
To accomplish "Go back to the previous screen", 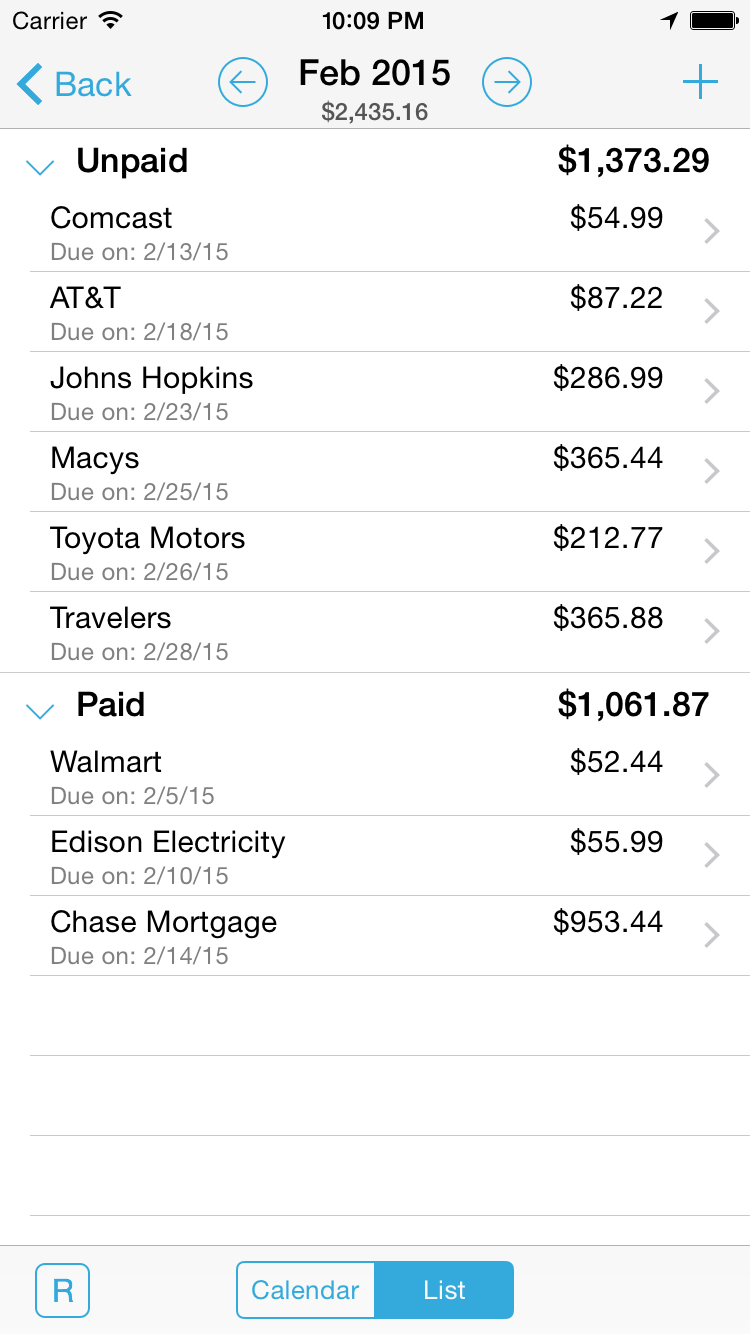I will click(x=75, y=85).
